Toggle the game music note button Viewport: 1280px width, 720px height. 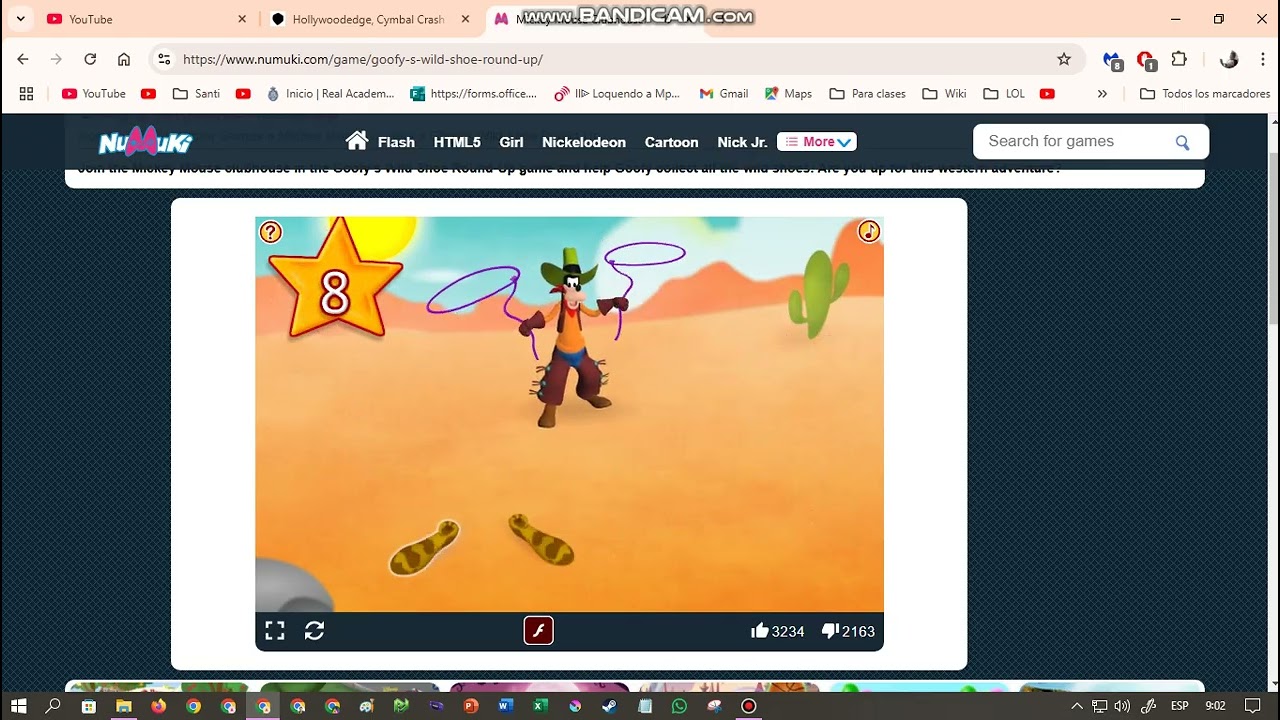pos(869,231)
